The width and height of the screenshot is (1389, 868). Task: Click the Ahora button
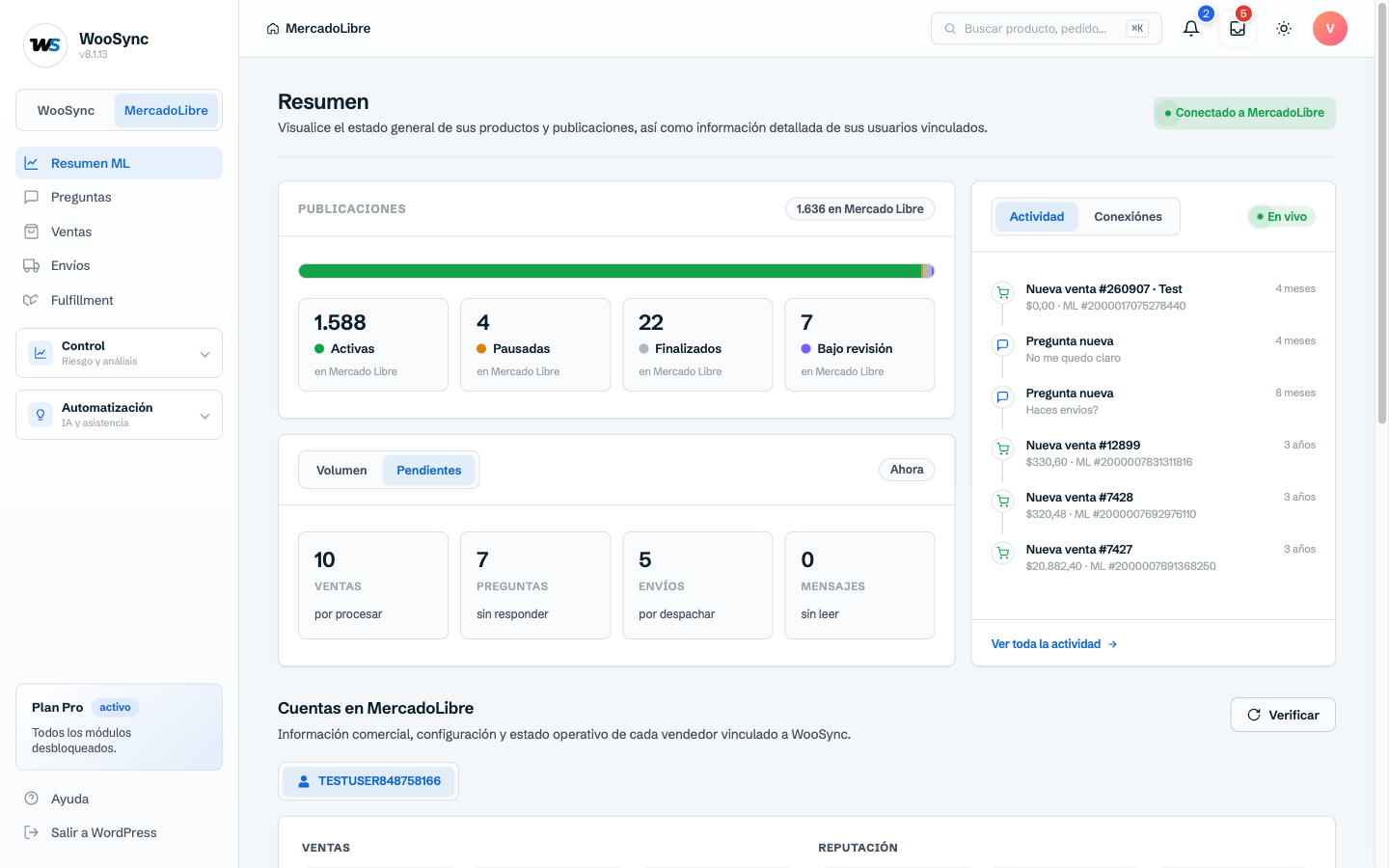[x=907, y=470]
